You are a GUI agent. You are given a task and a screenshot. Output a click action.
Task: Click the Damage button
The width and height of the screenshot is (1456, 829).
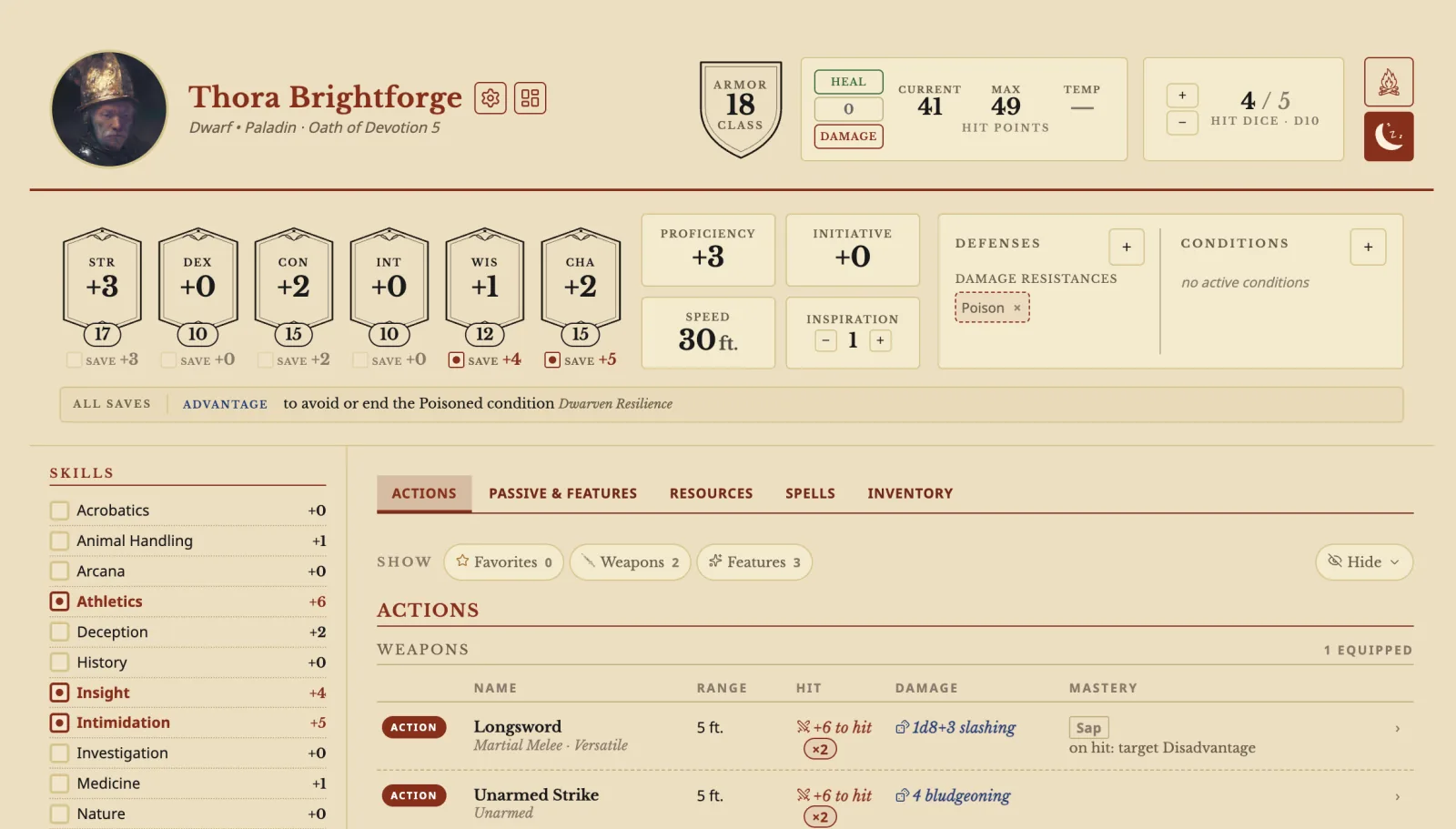[848, 136]
